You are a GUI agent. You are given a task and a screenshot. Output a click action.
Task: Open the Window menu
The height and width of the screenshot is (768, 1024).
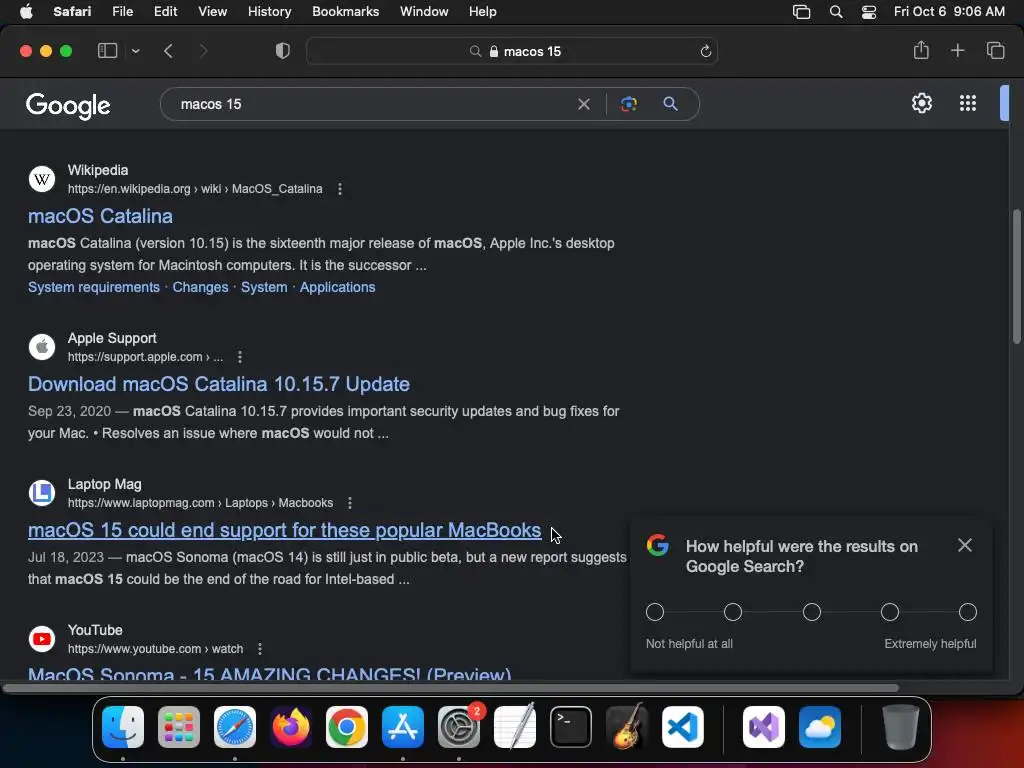tap(424, 12)
